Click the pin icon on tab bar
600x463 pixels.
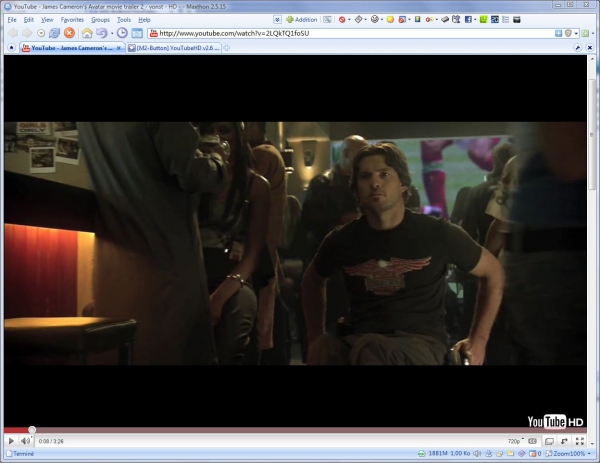578,48
